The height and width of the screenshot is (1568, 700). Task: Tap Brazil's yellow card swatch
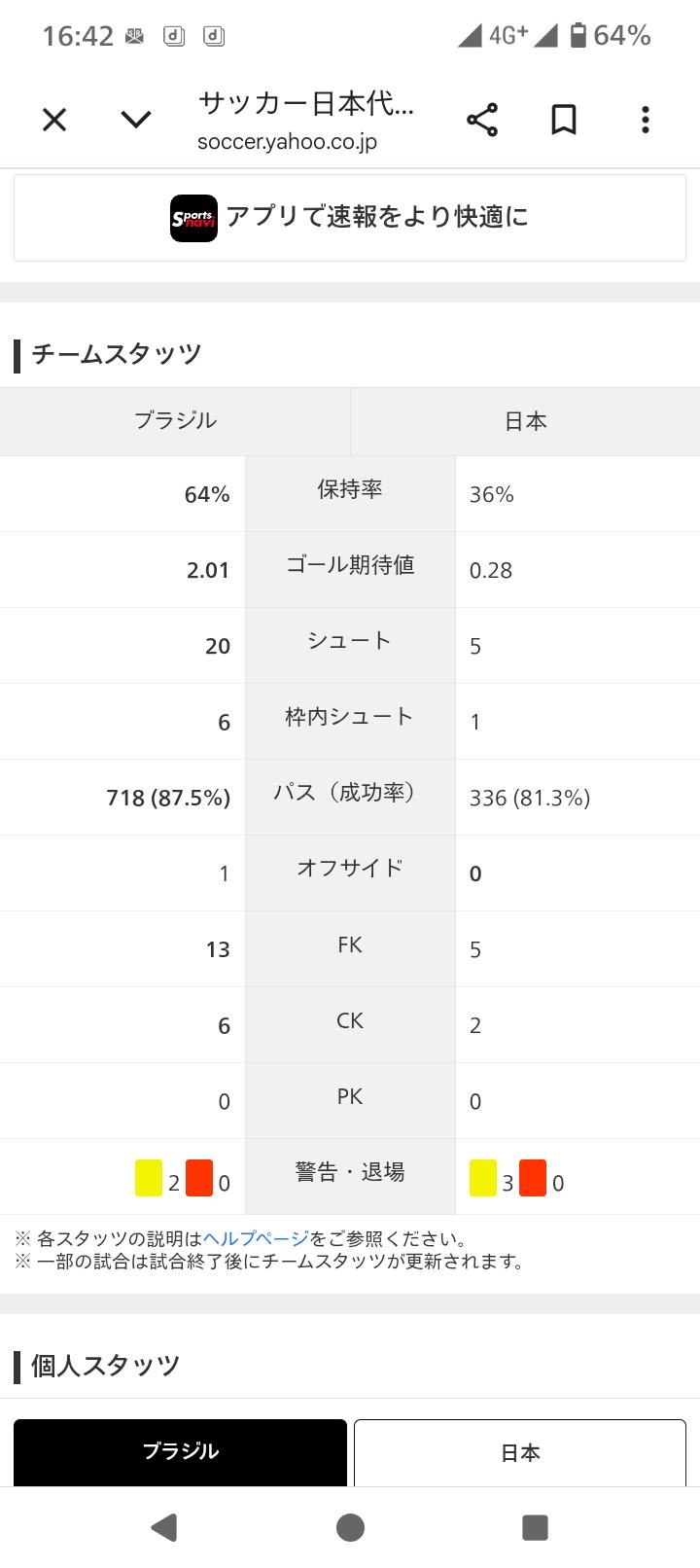click(149, 1177)
